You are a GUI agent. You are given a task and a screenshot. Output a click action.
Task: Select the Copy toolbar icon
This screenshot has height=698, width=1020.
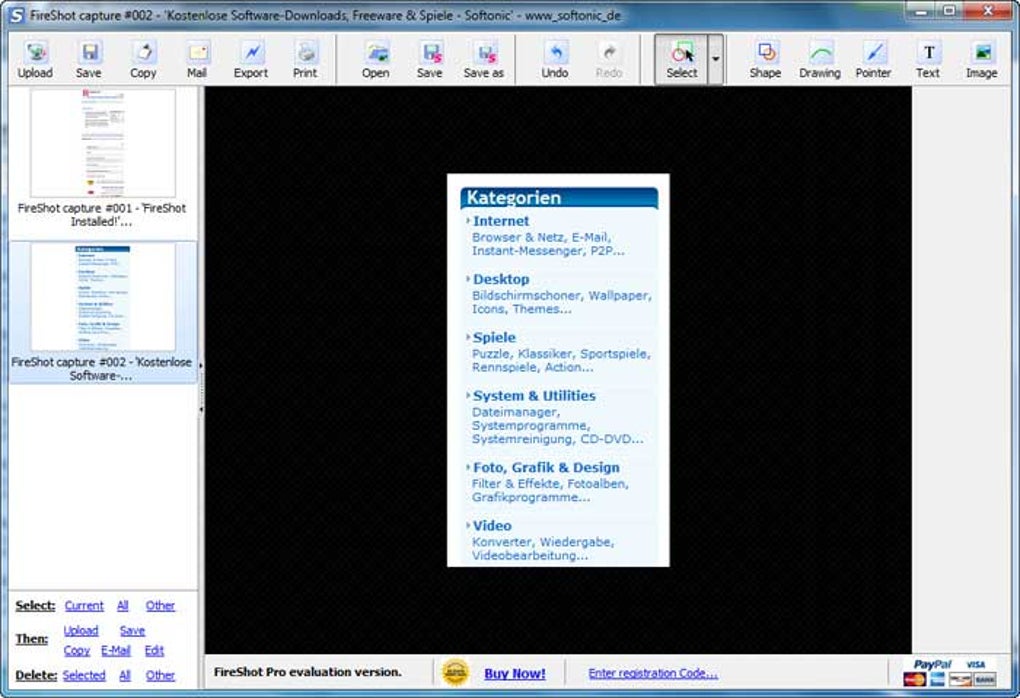coord(143,60)
